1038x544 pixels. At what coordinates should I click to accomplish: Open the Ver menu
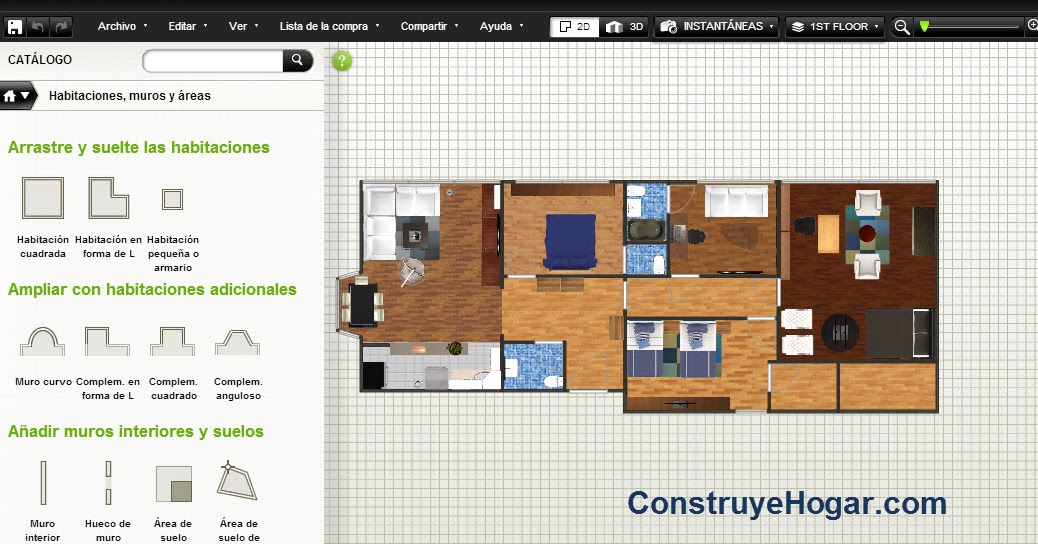[x=243, y=26]
